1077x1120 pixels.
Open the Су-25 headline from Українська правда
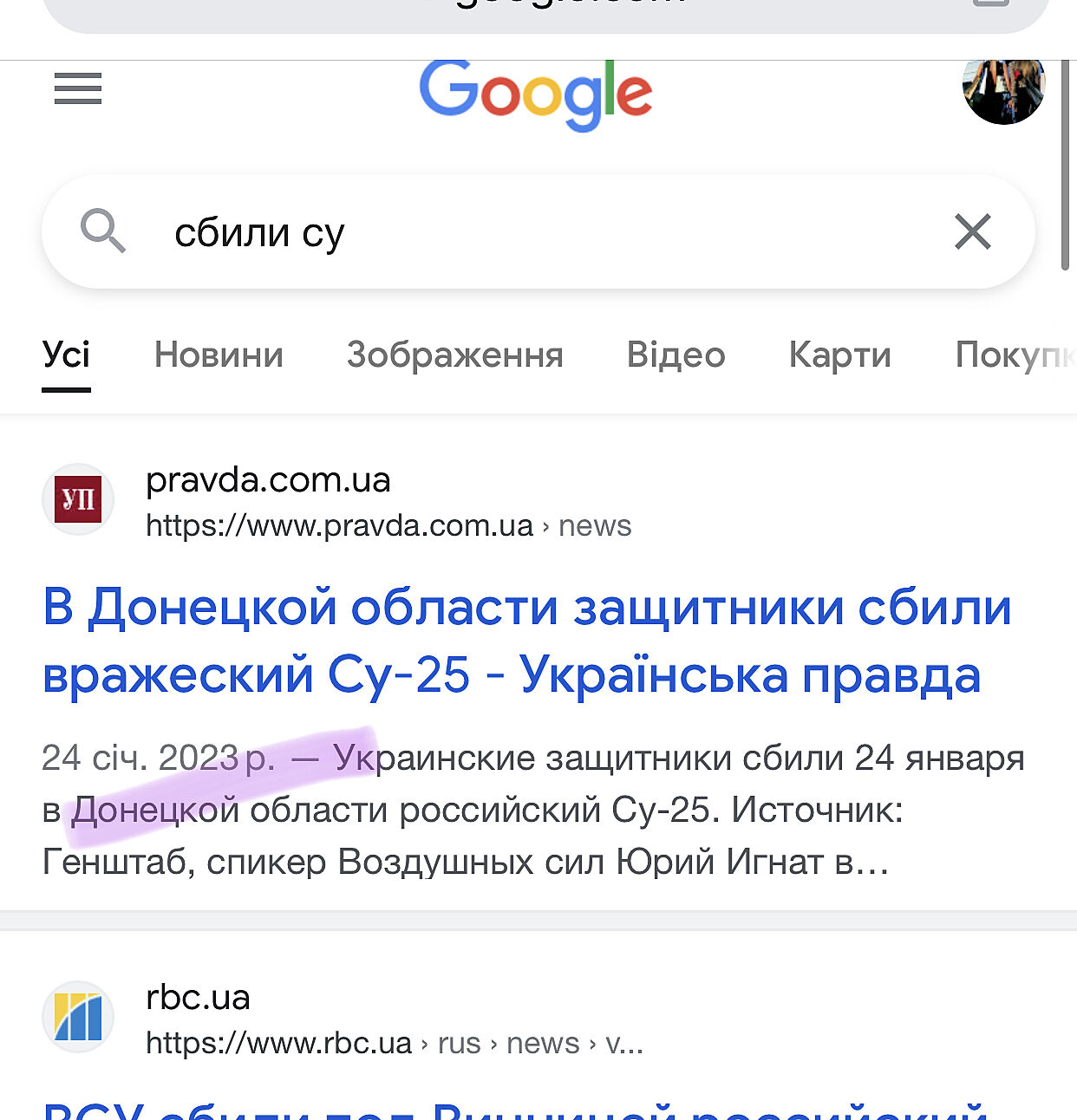coord(526,640)
